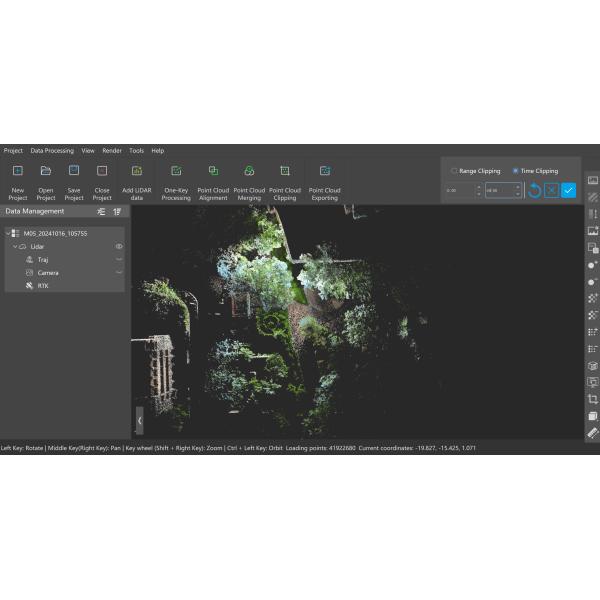Collapse the Lidar tree node
Viewport: 600px width, 600px height.
point(15,246)
